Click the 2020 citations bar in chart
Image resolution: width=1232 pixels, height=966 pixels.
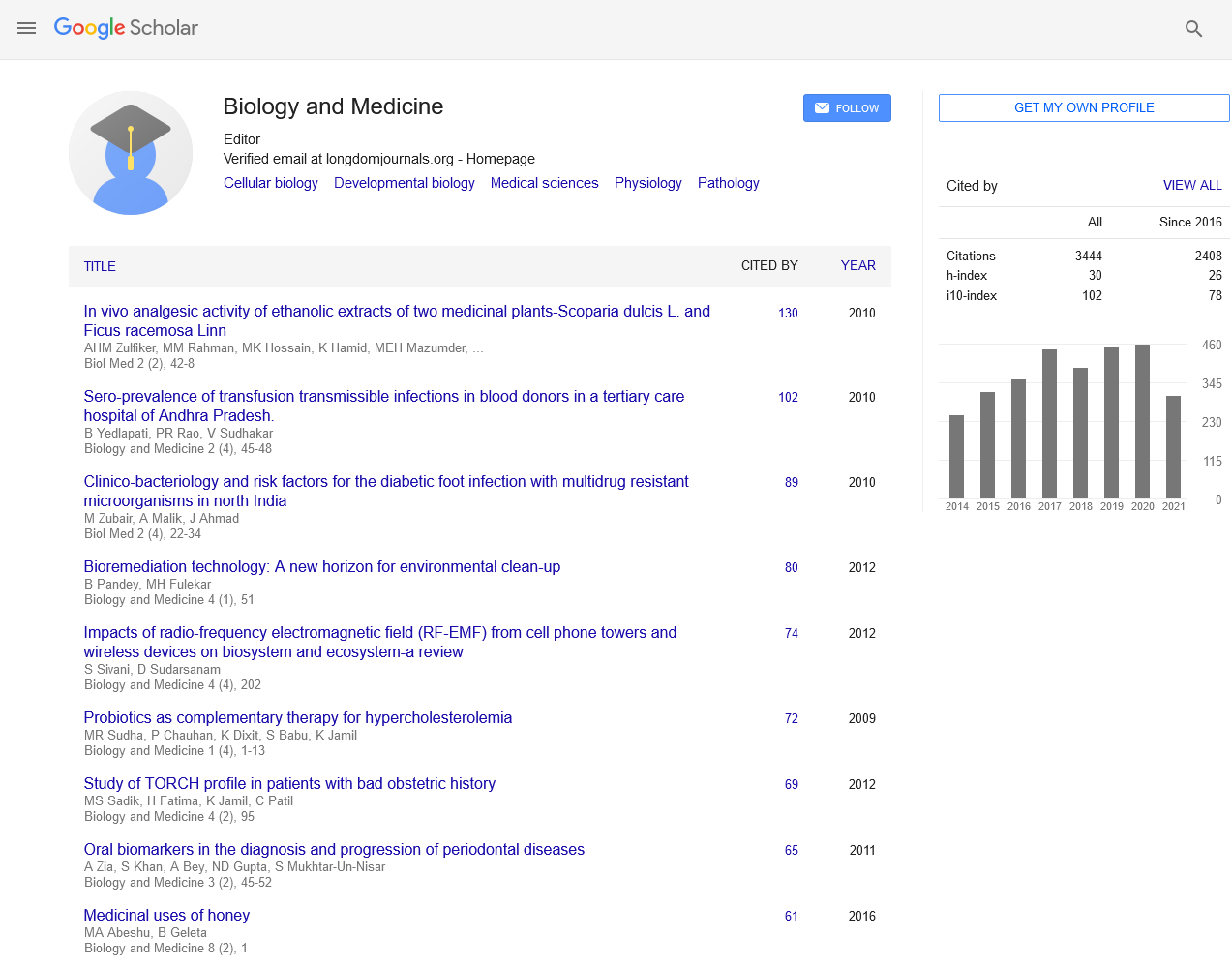point(1142,422)
